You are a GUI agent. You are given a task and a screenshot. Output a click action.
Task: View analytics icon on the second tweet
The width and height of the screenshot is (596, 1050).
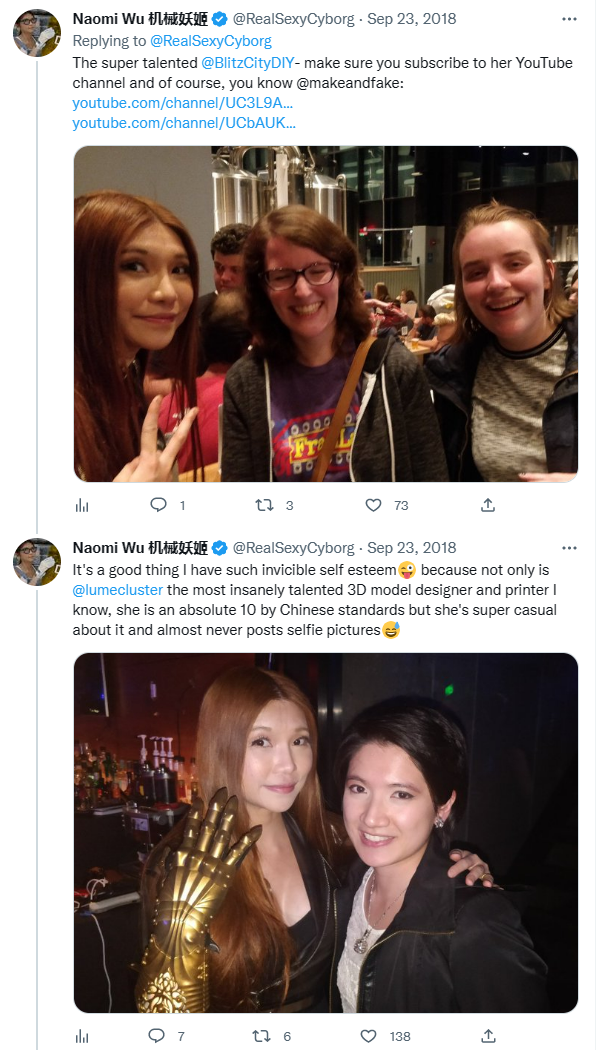pos(82,1037)
